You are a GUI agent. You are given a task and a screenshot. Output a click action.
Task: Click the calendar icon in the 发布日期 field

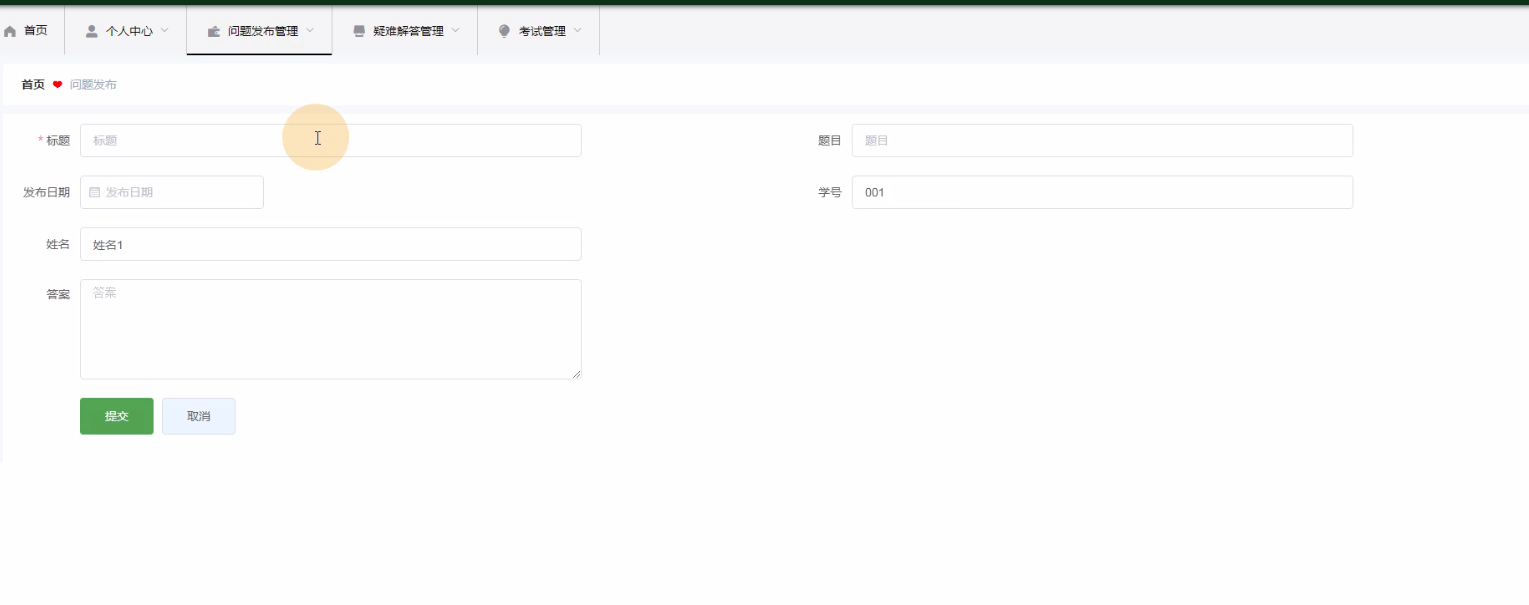tap(95, 192)
